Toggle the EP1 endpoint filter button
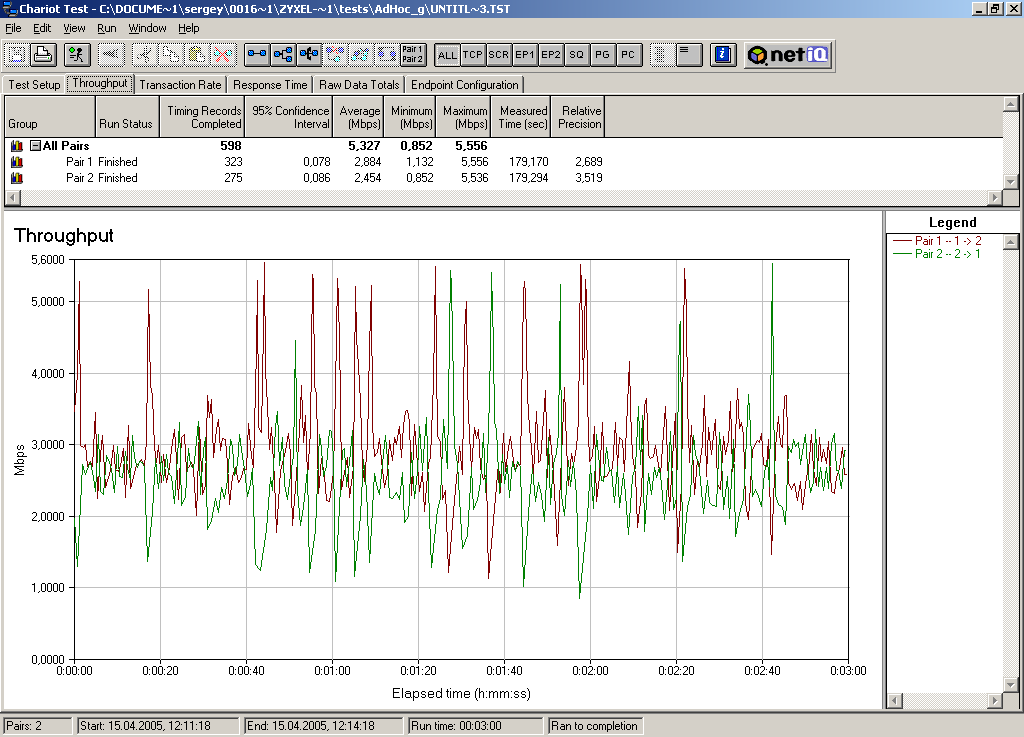 pyautogui.click(x=525, y=55)
